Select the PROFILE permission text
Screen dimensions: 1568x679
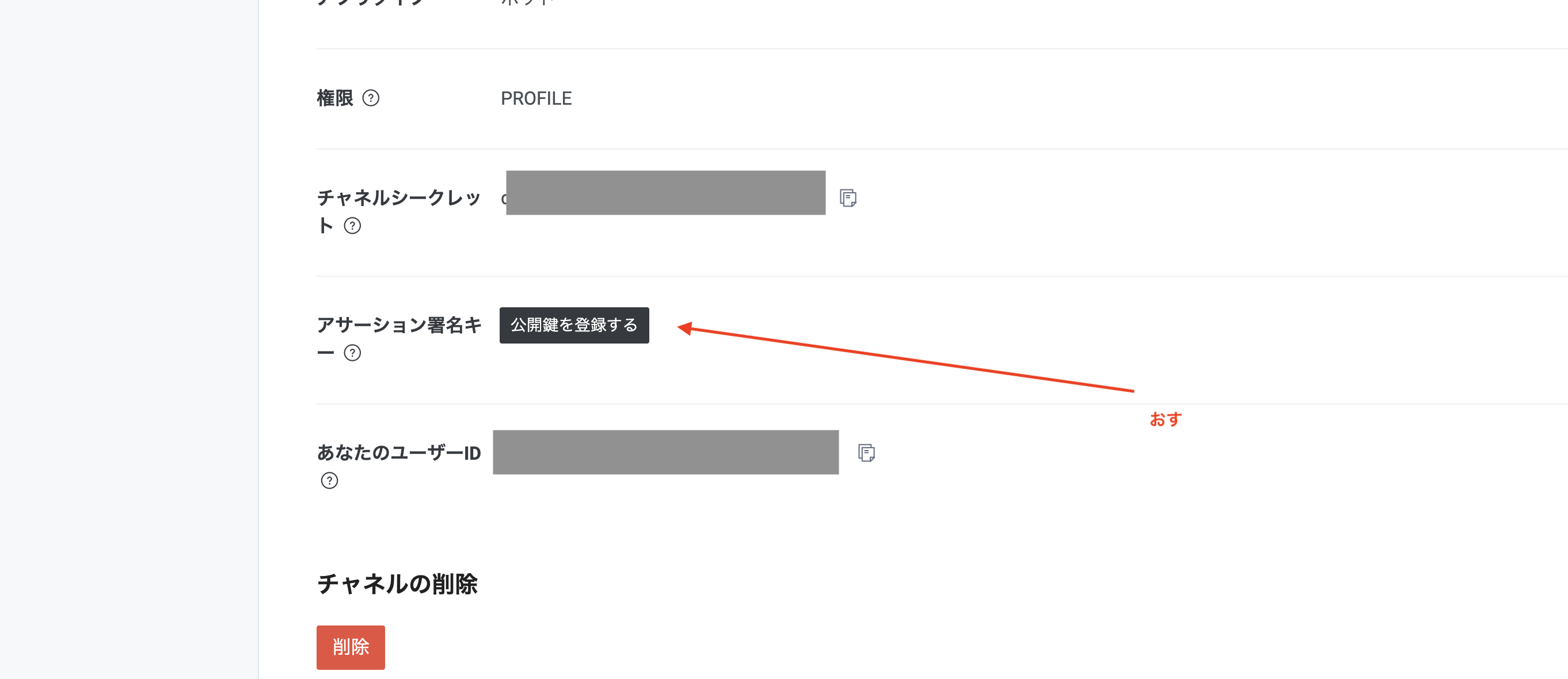tap(536, 98)
